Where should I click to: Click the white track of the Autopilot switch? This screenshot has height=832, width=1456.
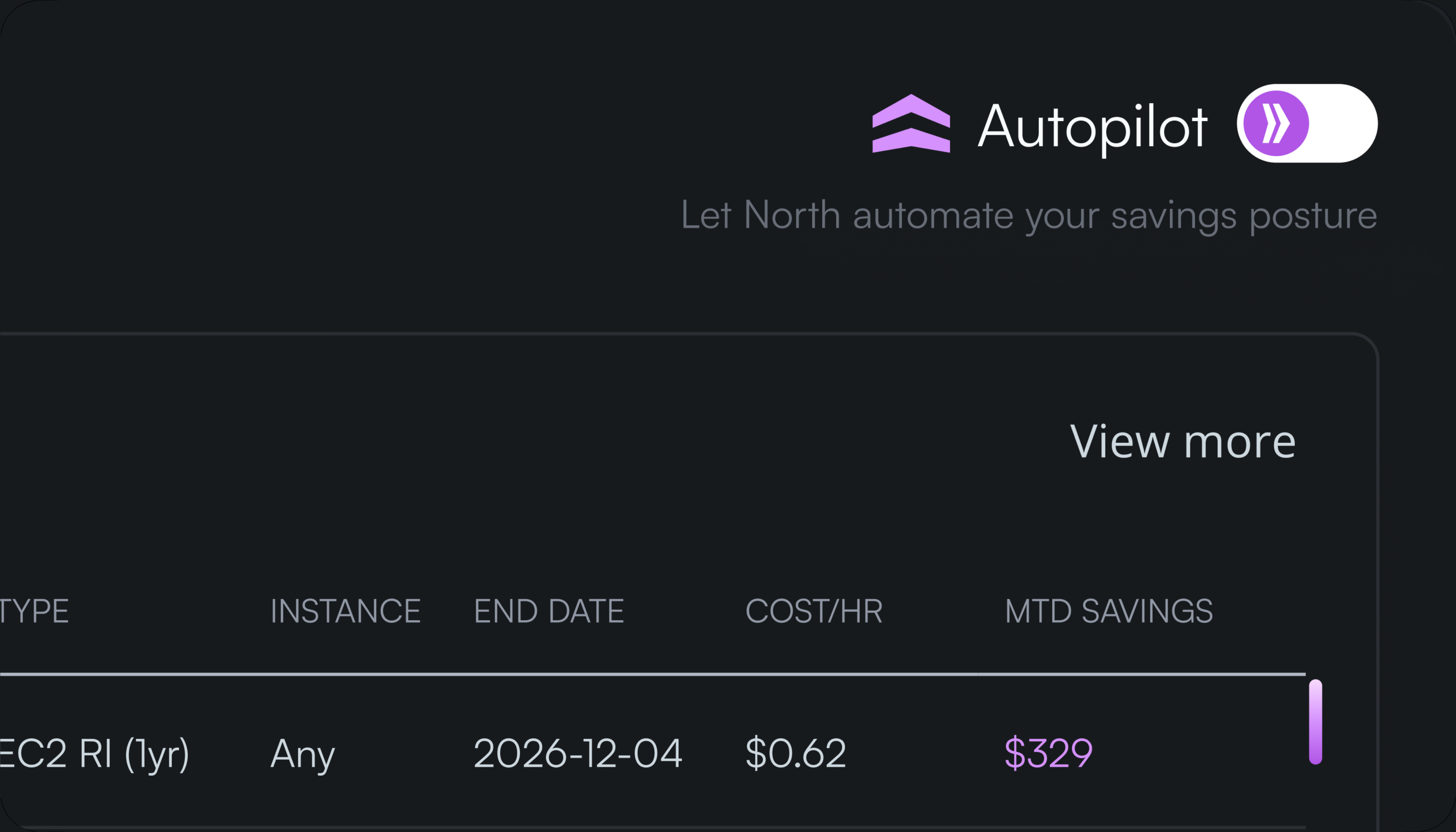click(x=1342, y=123)
